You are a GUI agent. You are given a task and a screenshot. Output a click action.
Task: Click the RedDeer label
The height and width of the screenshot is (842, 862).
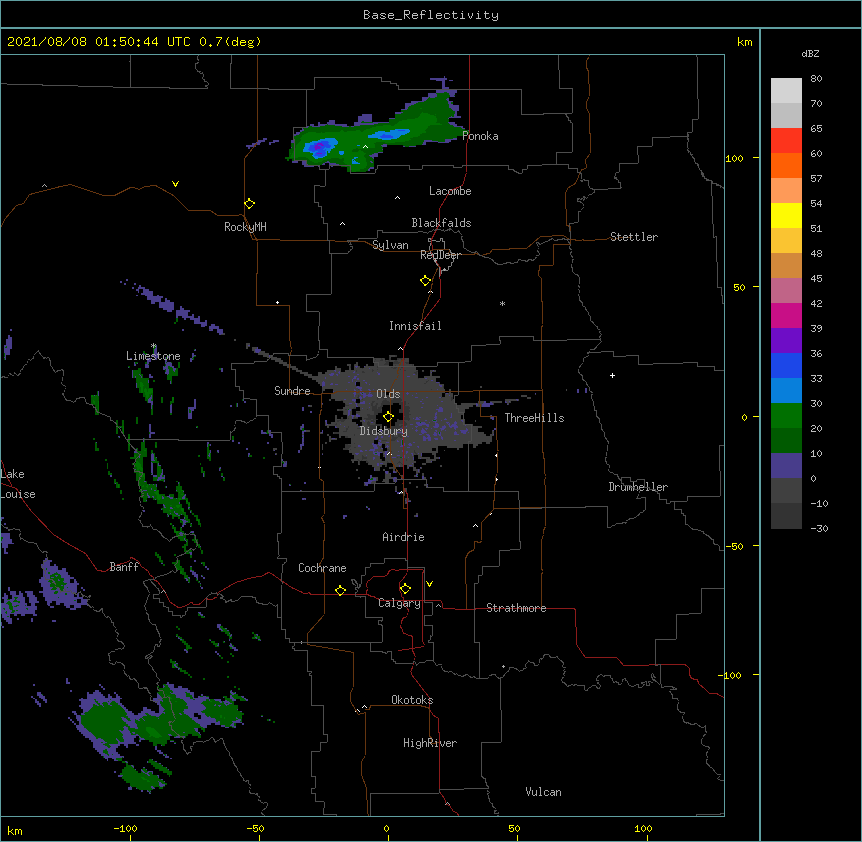click(x=440, y=255)
